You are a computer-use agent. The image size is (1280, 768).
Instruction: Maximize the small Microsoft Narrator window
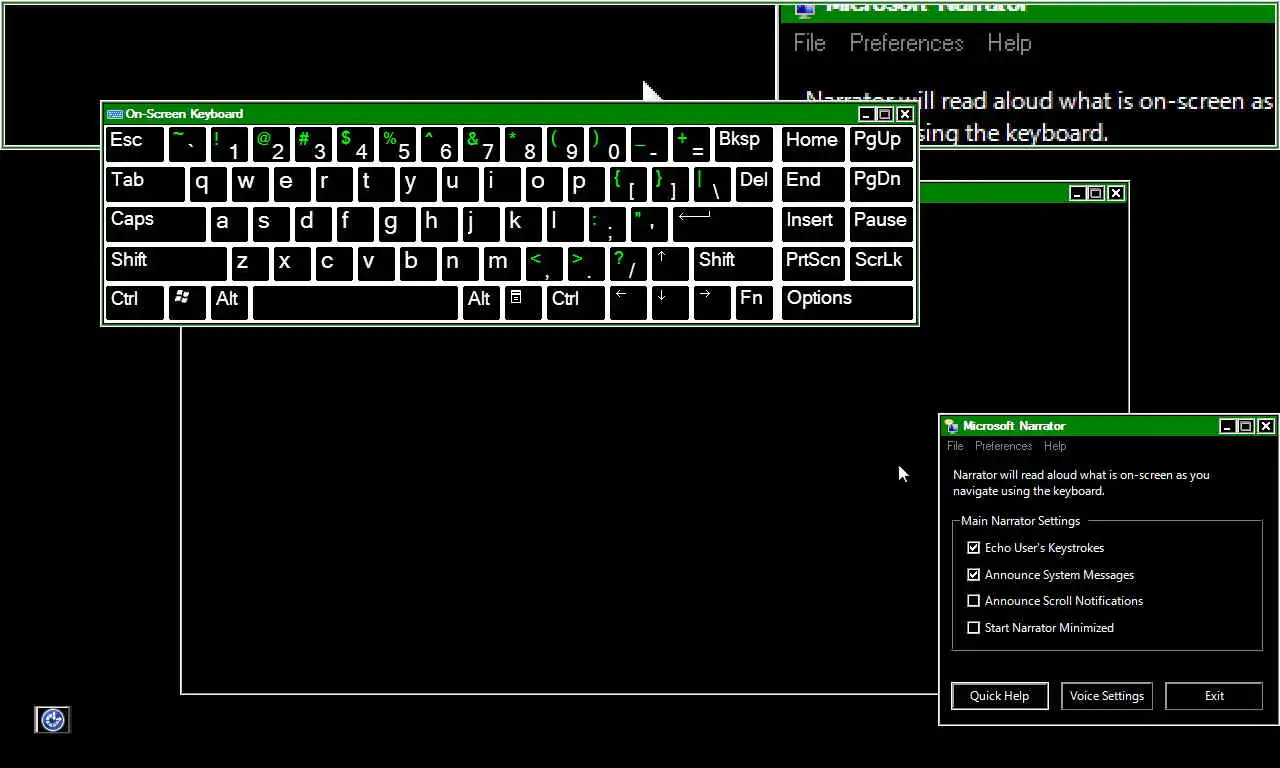point(1246,426)
